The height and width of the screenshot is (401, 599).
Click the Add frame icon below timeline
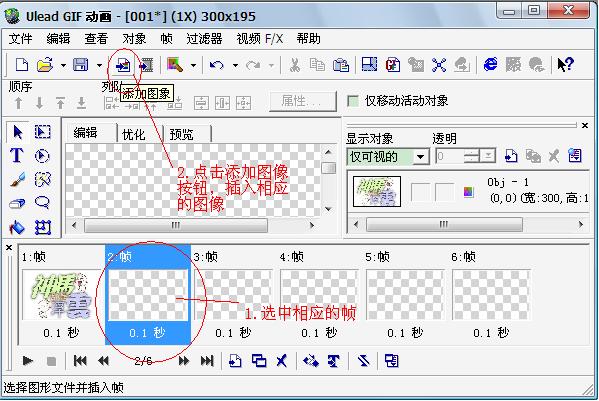(x=235, y=361)
